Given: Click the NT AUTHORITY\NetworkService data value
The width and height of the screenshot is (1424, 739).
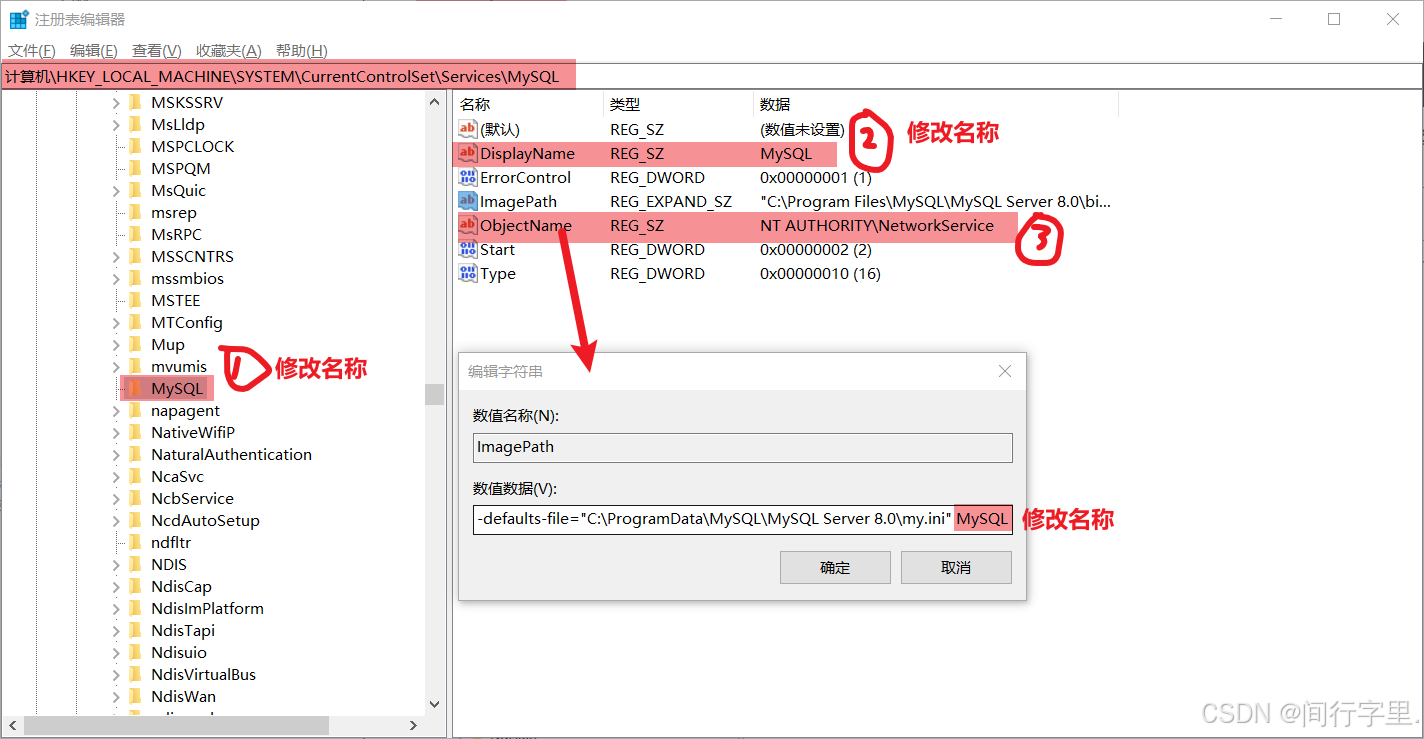Looking at the screenshot, I should tap(877, 225).
